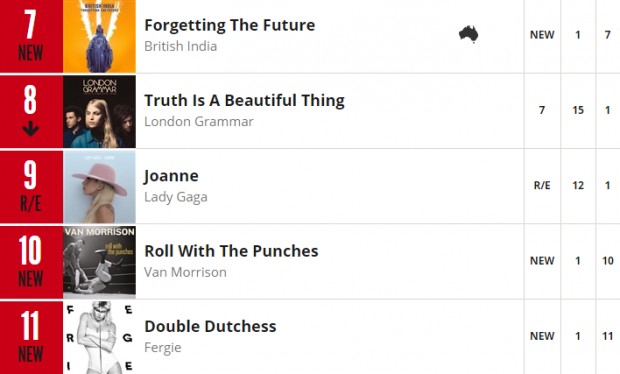Open the Van Morrison album cover
This screenshot has width=620, height=374.
(x=99, y=262)
